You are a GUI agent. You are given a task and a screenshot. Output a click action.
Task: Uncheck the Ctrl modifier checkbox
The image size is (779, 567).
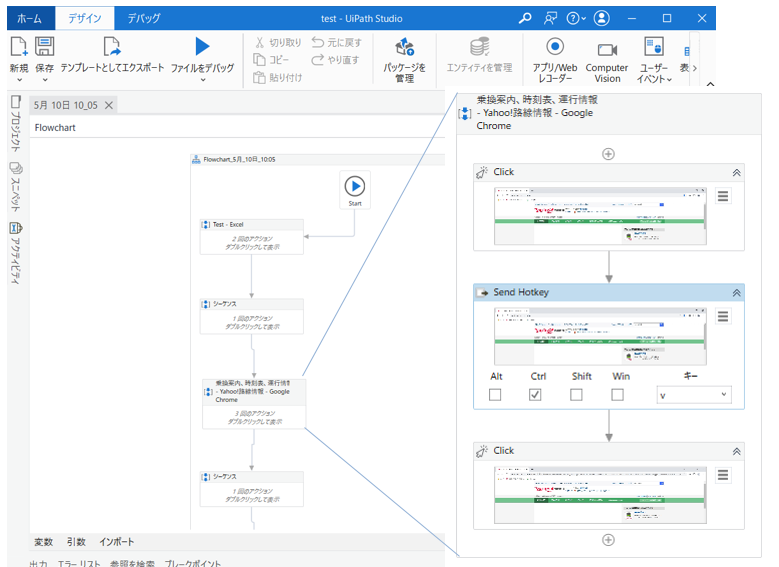click(535, 395)
